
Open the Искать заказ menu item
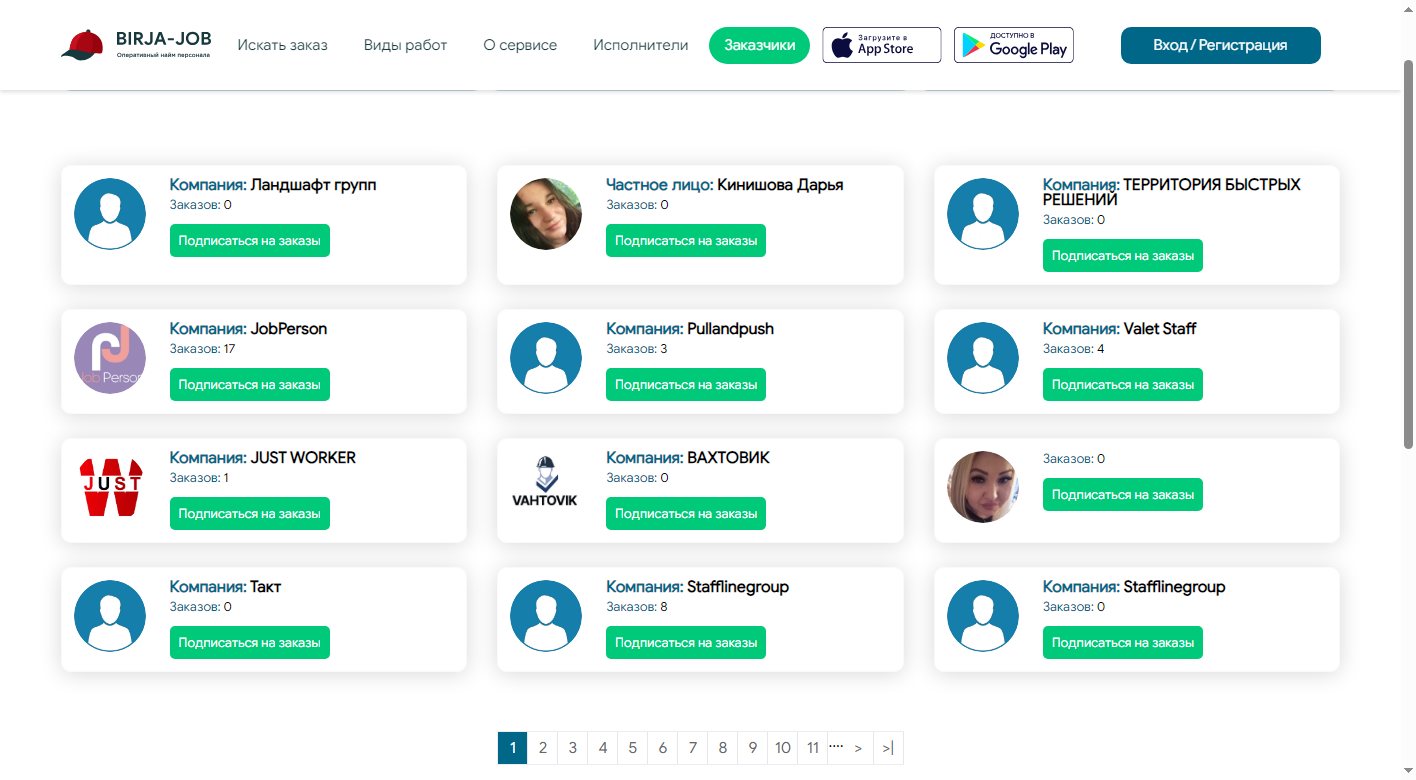[x=283, y=45]
